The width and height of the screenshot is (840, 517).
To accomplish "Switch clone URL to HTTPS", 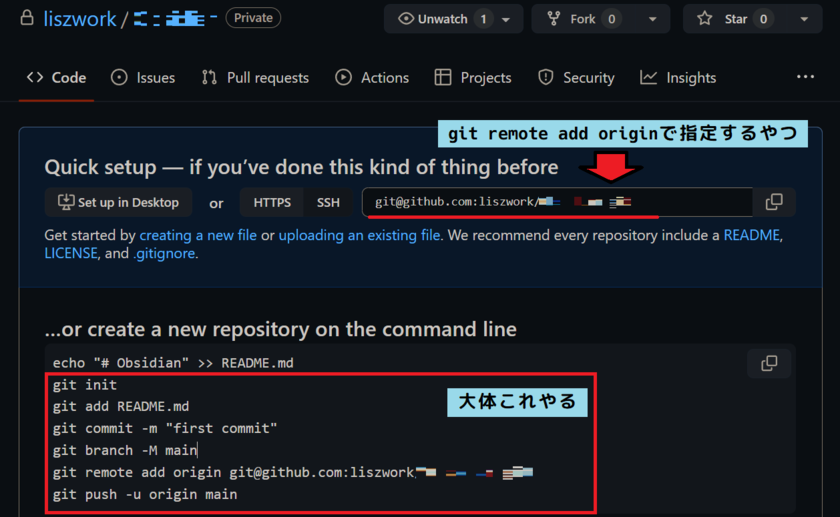I will click(272, 202).
